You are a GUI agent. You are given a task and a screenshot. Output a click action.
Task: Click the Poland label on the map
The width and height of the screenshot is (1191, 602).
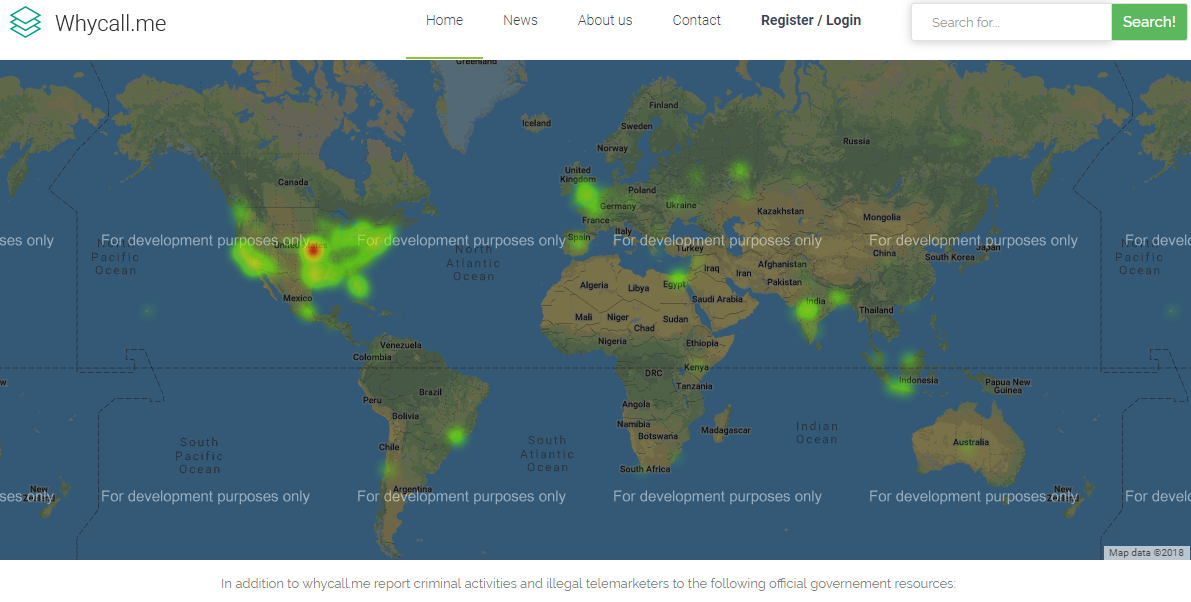(642, 191)
